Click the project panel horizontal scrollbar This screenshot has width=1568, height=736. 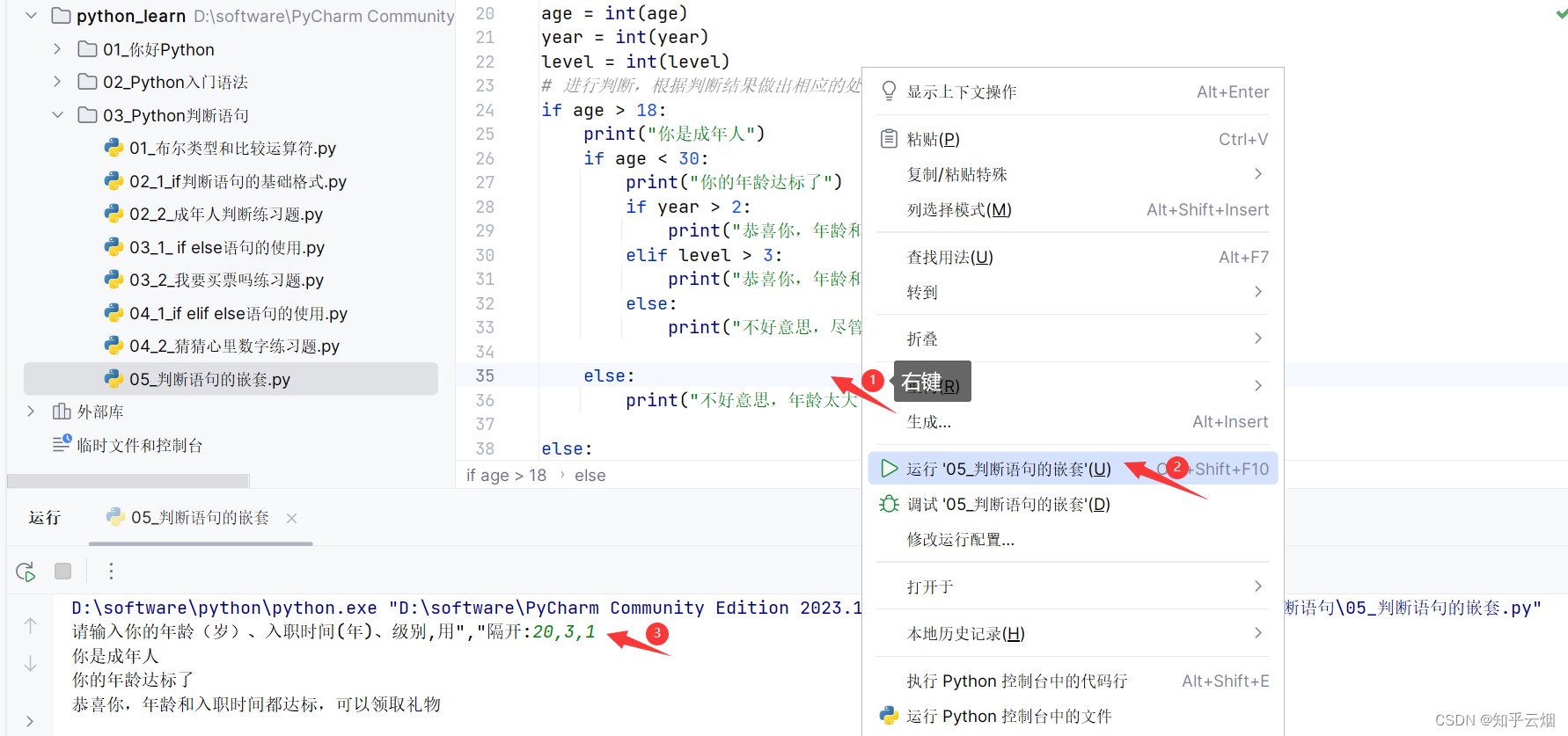[128, 481]
